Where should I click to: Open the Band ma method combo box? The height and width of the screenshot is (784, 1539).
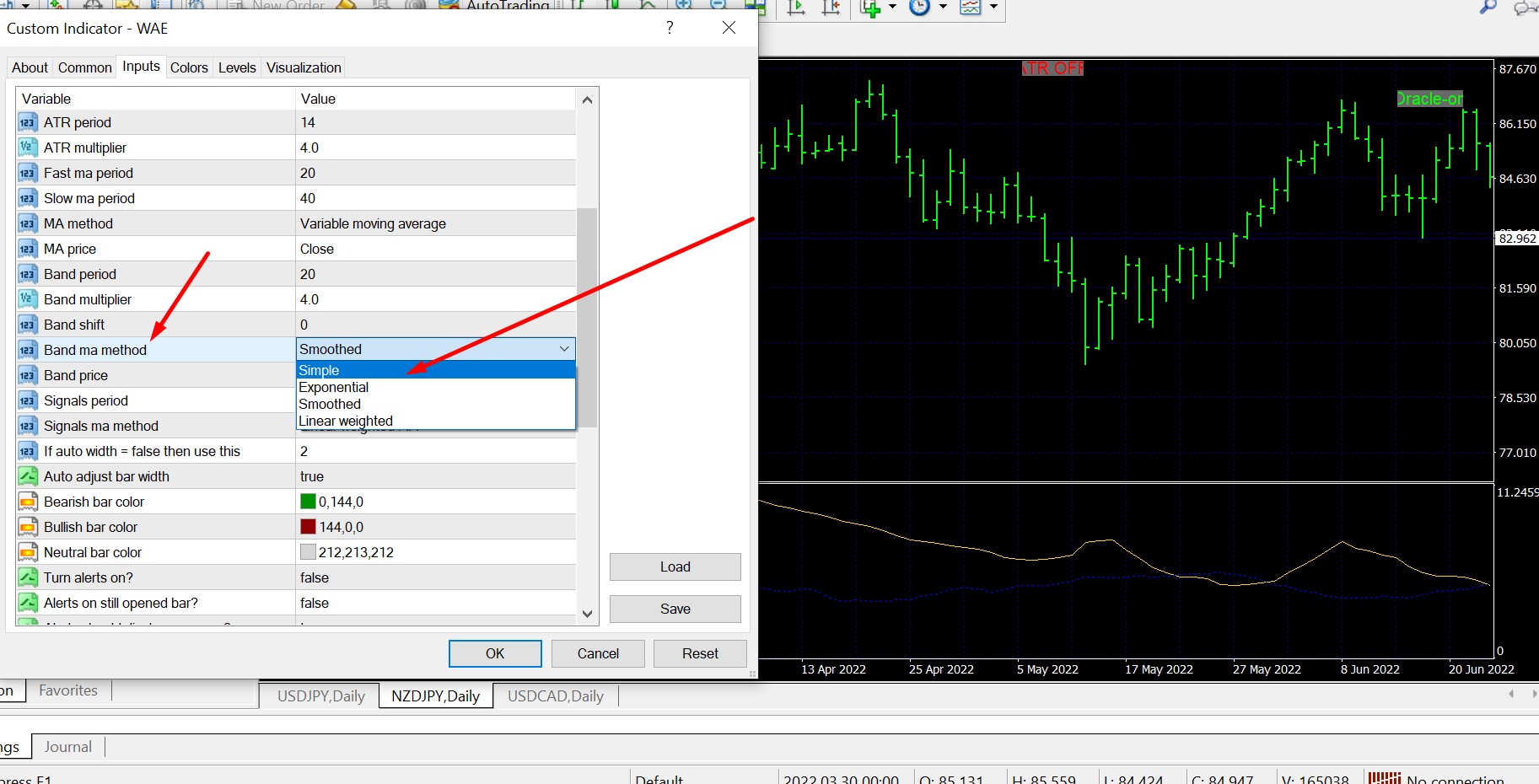(436, 349)
